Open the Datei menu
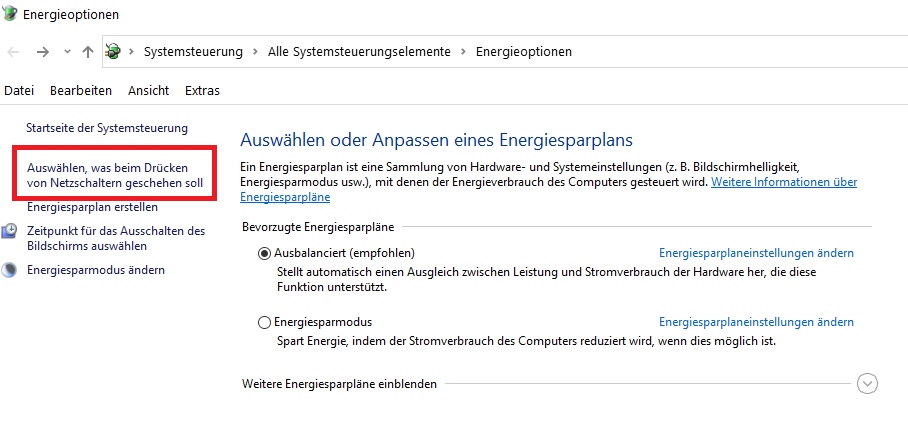Image resolution: width=908 pixels, height=425 pixels. (19, 91)
